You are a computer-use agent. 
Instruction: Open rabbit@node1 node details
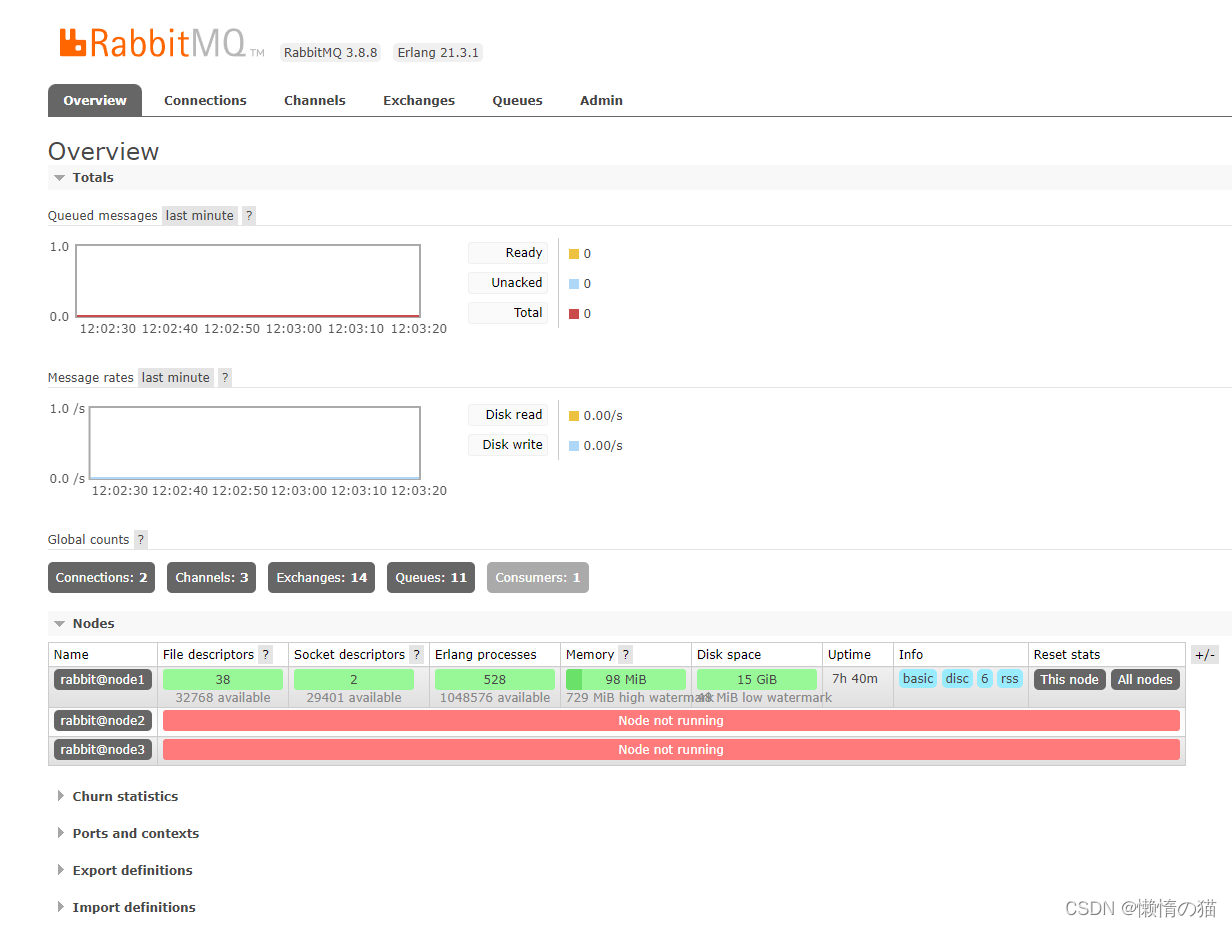(x=103, y=679)
